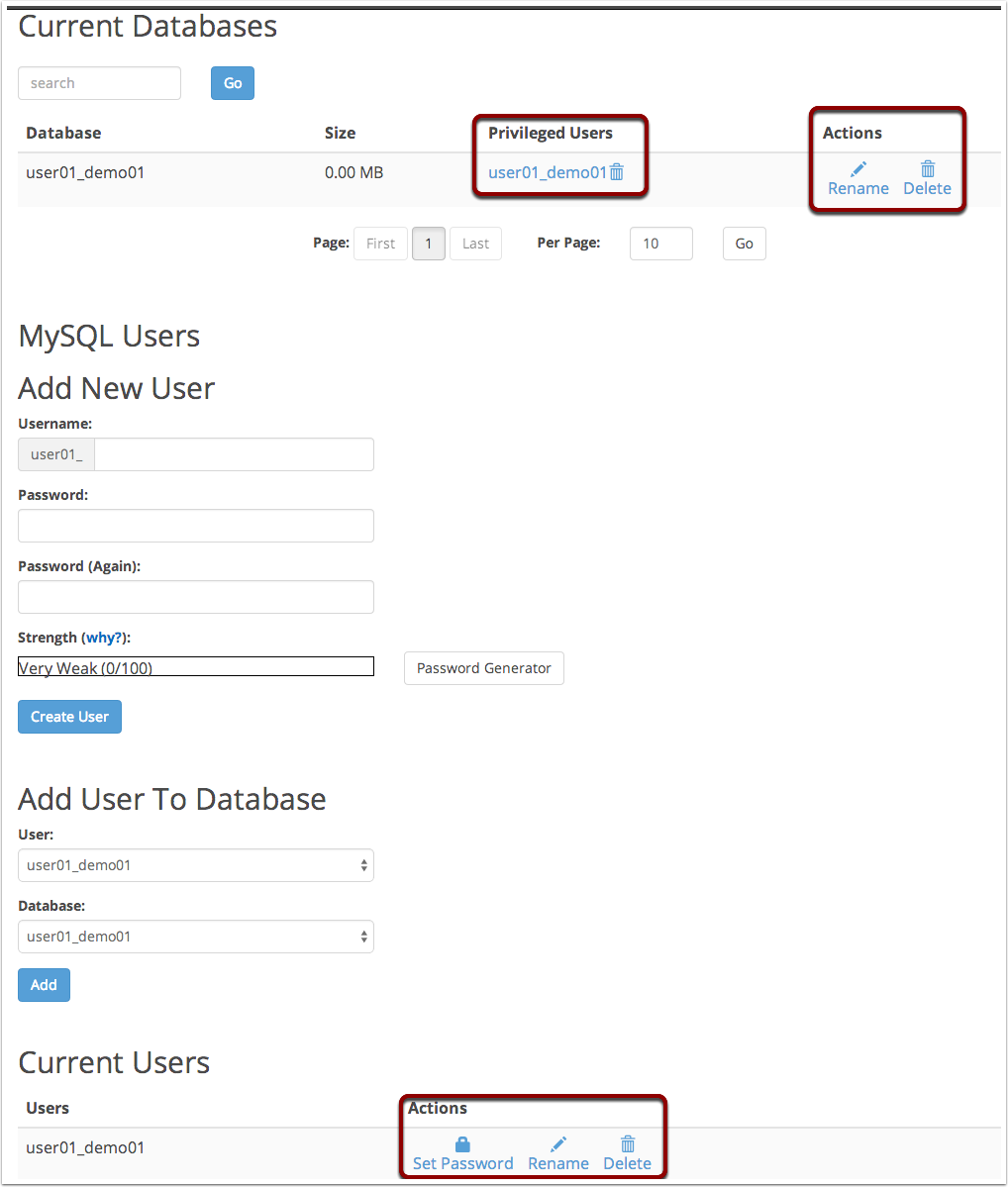Click the Rename link for database user01_demo01
The height and width of the screenshot is (1187, 1008).
click(858, 188)
